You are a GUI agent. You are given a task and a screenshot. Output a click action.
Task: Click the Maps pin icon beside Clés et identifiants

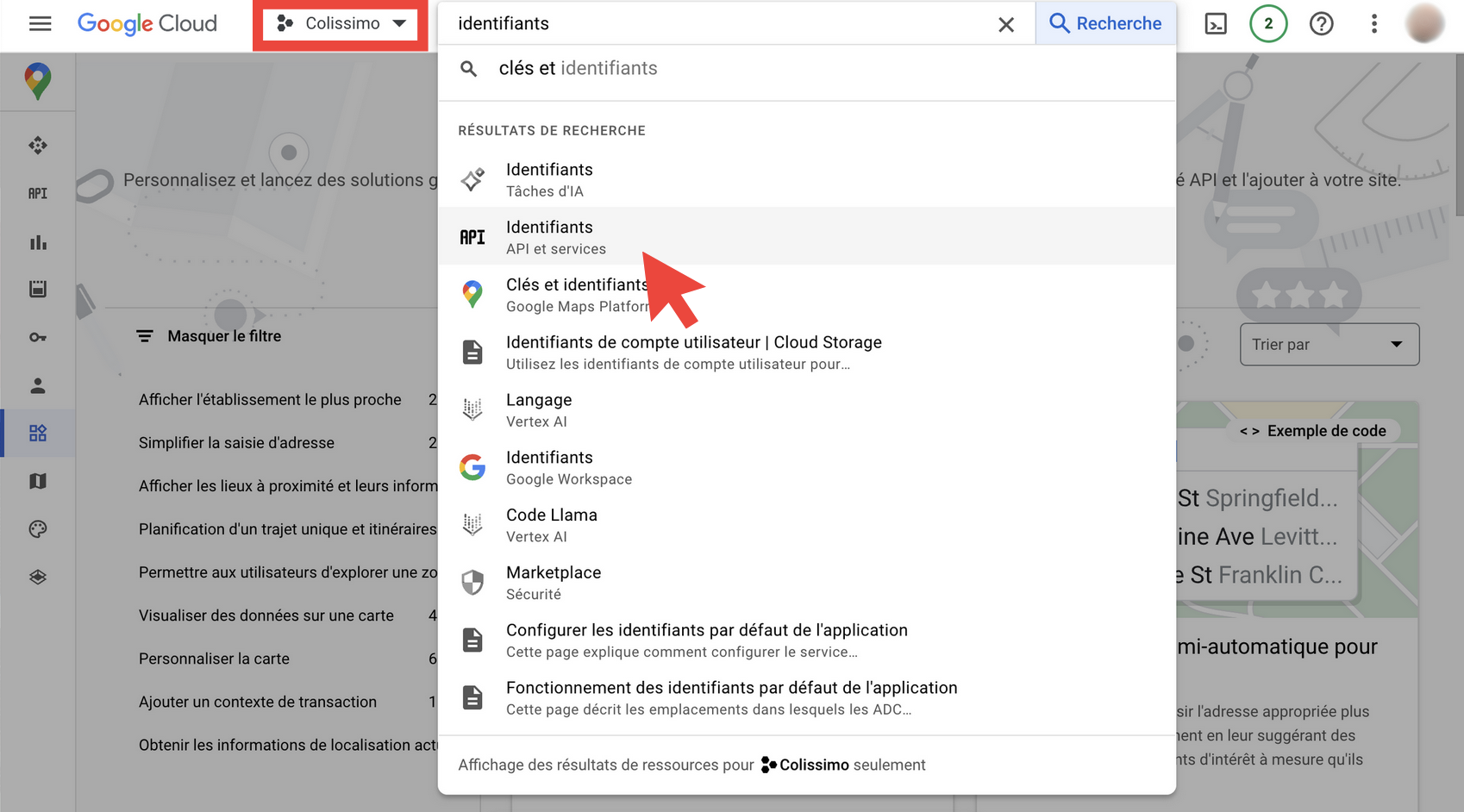472,295
